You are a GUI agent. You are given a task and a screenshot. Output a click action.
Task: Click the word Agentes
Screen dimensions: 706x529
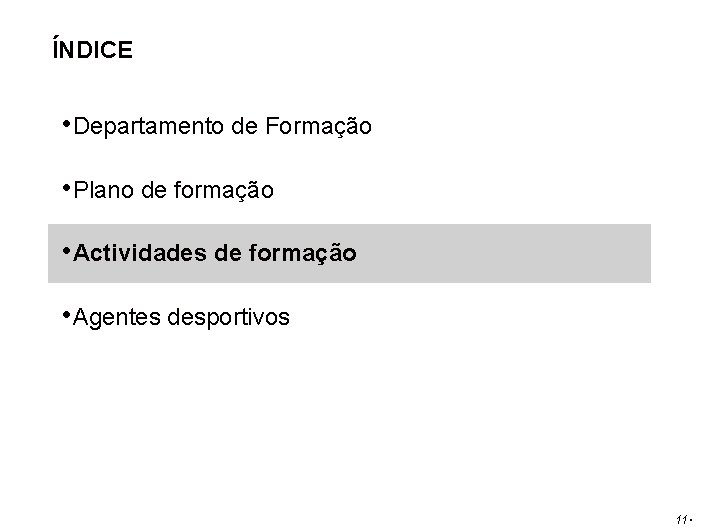pyautogui.click(x=117, y=318)
